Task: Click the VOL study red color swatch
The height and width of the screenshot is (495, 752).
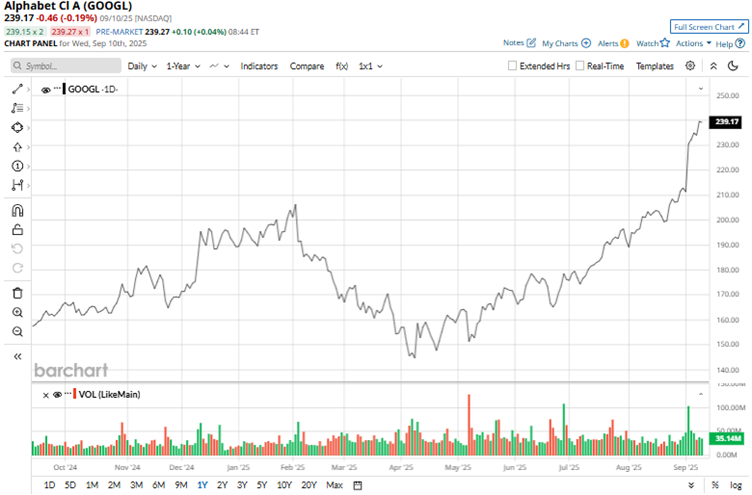Action: point(75,394)
